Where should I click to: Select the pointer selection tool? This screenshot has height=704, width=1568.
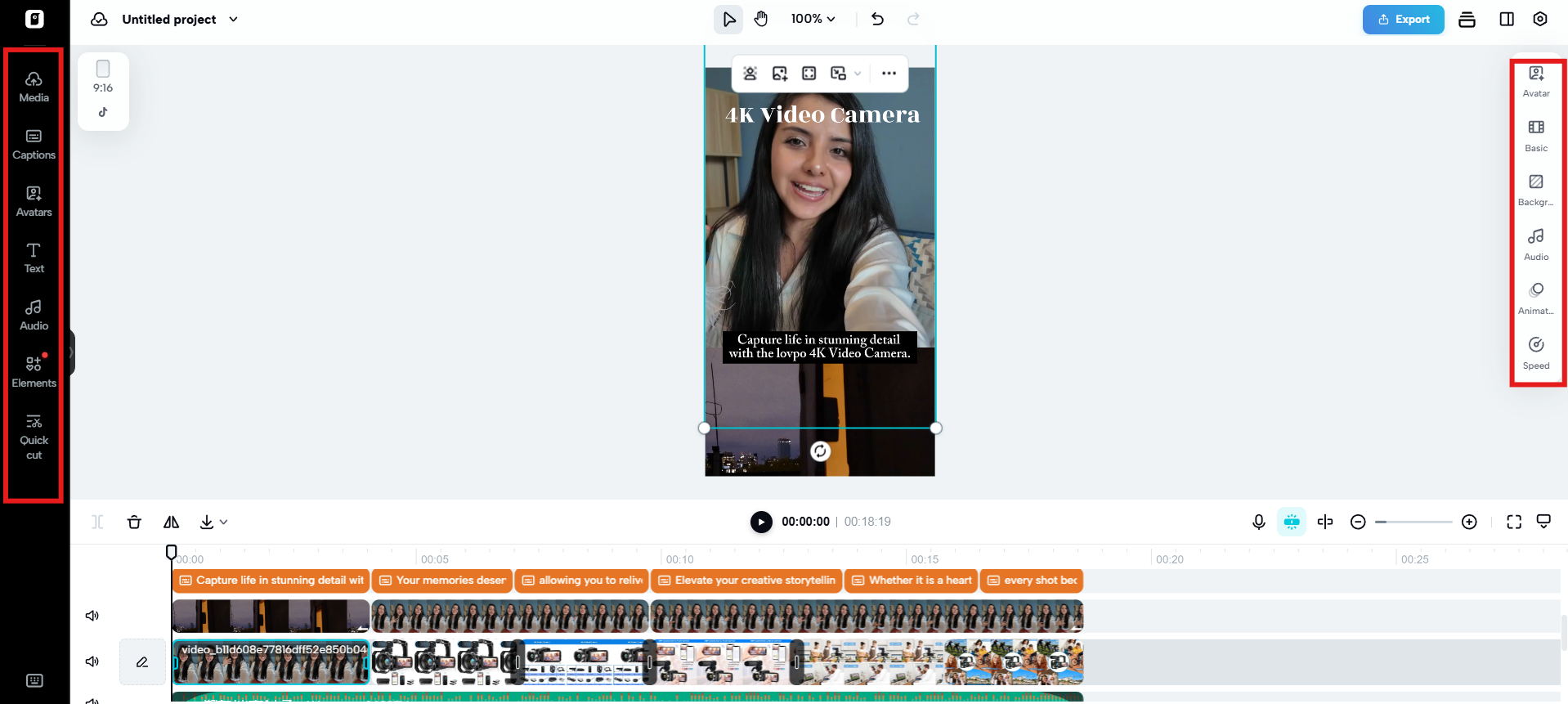(x=728, y=19)
